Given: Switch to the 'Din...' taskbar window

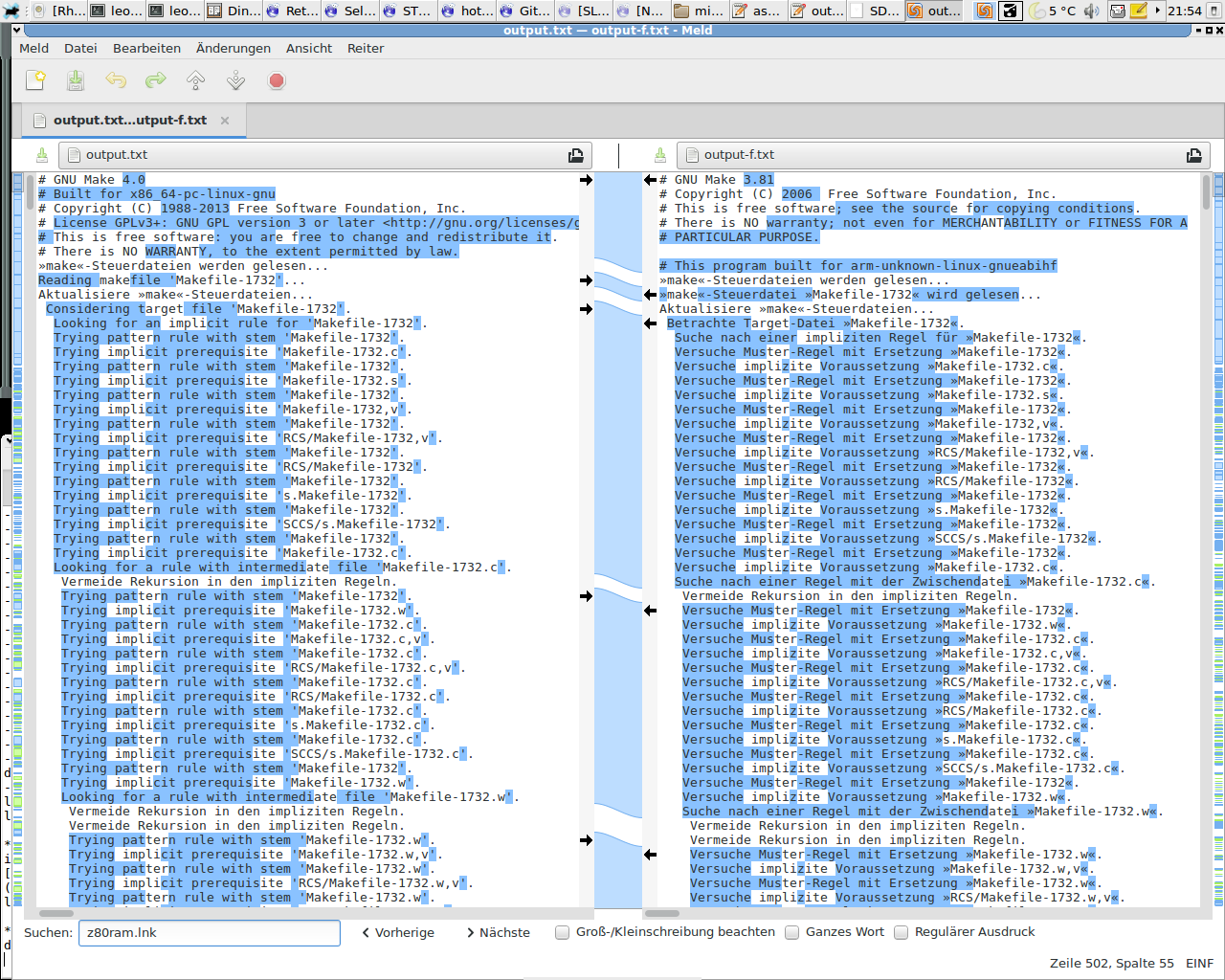Looking at the screenshot, I should (x=233, y=11).
